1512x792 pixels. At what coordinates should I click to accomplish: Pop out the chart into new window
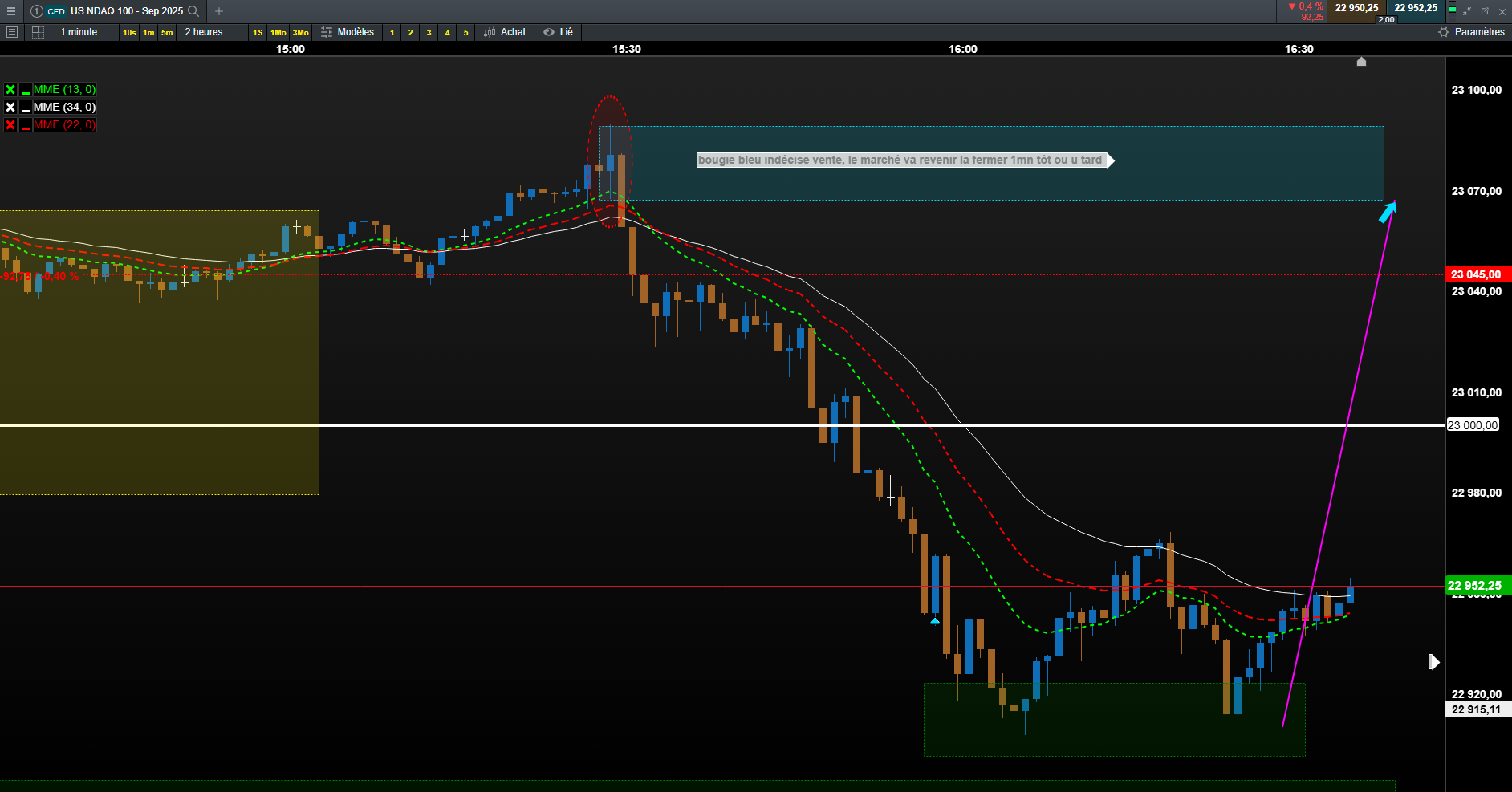(1485, 11)
